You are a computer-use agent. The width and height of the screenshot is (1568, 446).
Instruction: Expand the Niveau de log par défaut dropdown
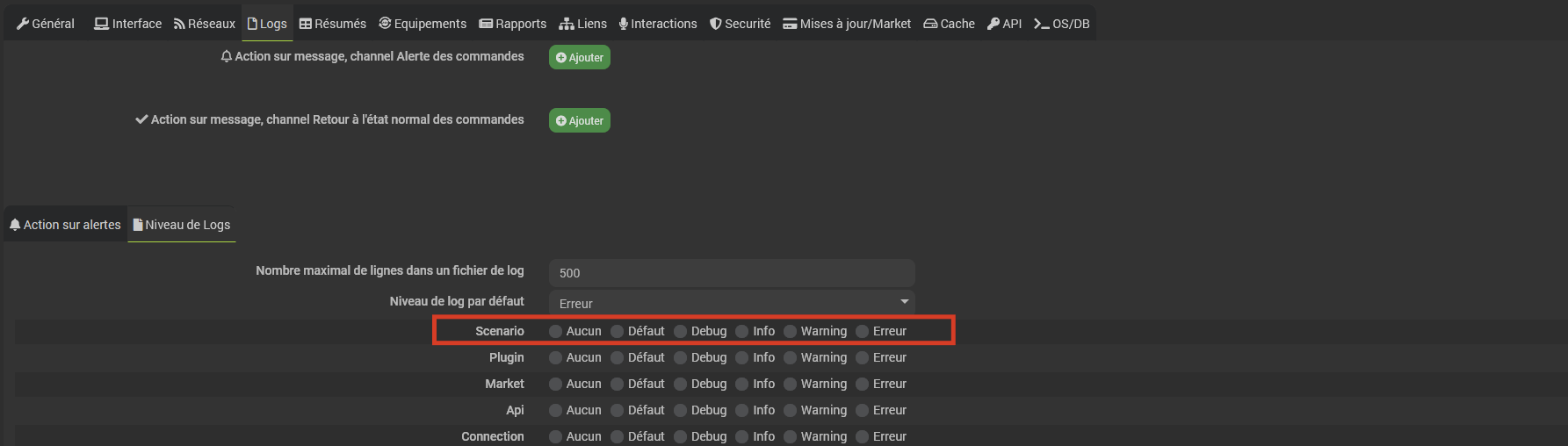[731, 303]
